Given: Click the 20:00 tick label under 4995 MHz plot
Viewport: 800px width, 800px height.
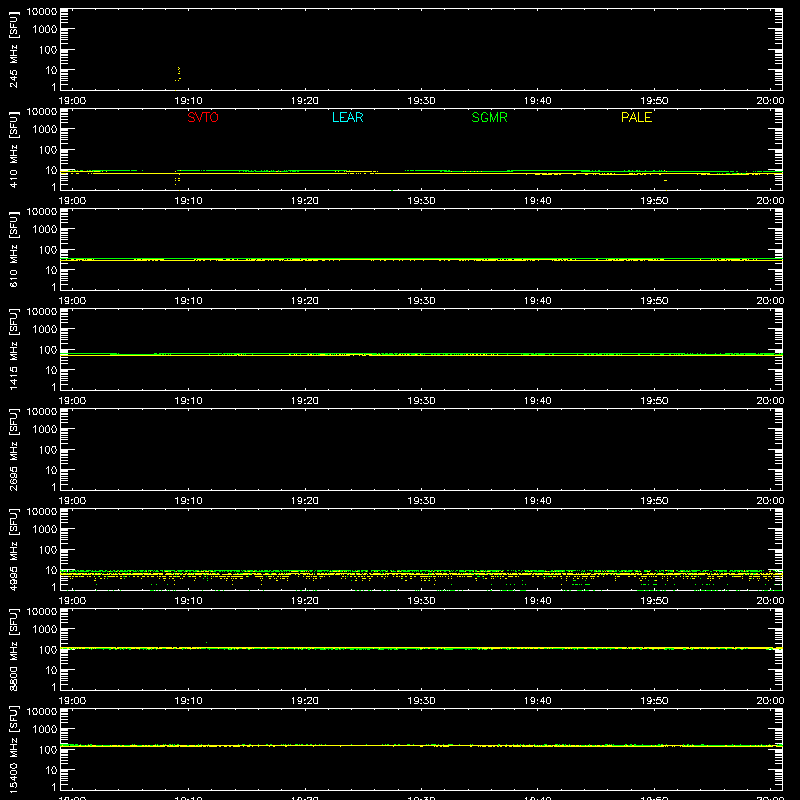Looking at the screenshot, I should tap(770, 601).
